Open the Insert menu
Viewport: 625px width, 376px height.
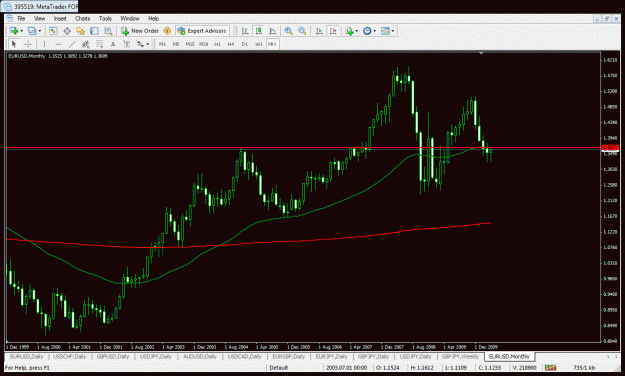pyautogui.click(x=60, y=18)
